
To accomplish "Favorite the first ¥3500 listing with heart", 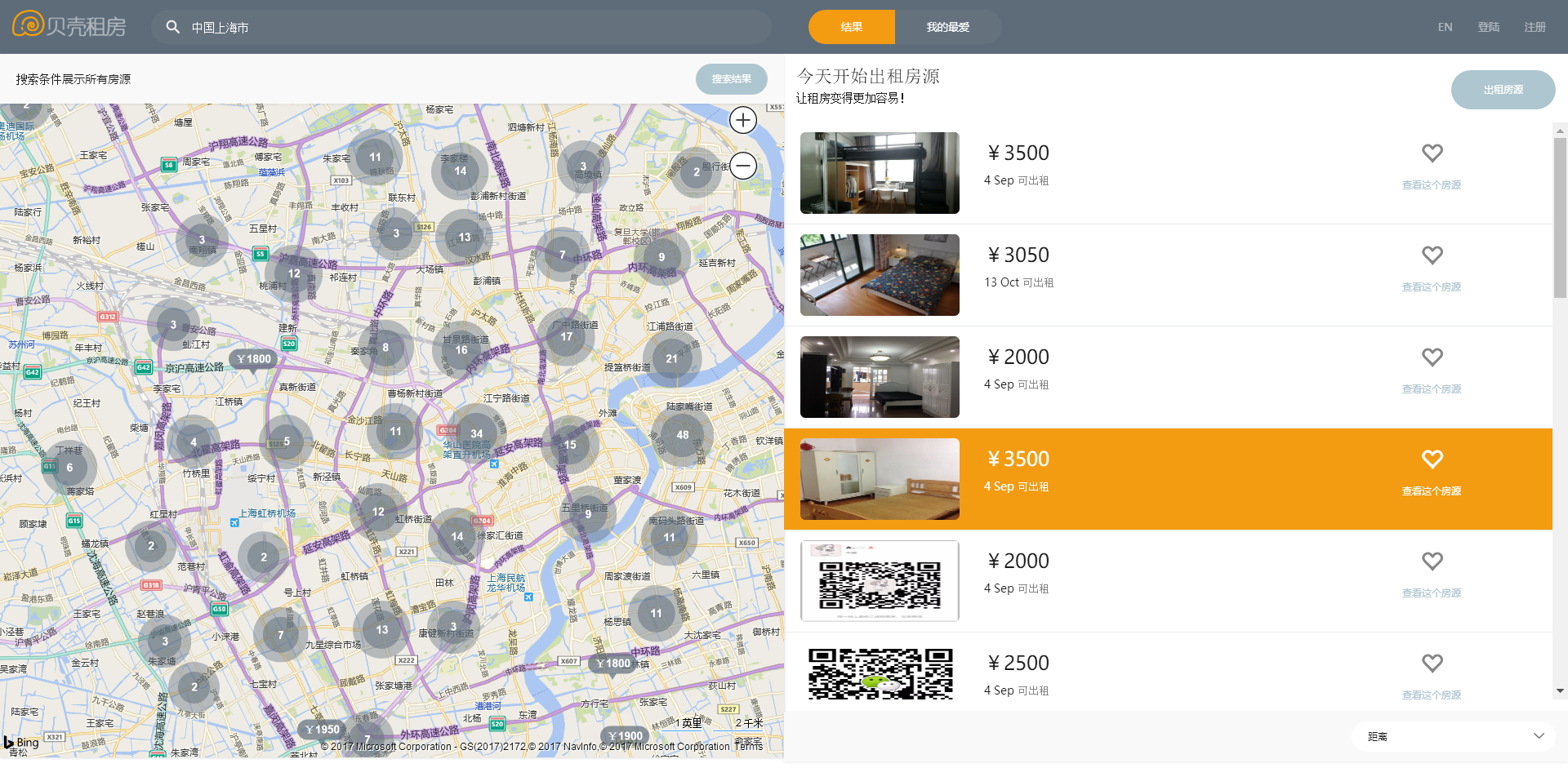I will (1432, 153).
